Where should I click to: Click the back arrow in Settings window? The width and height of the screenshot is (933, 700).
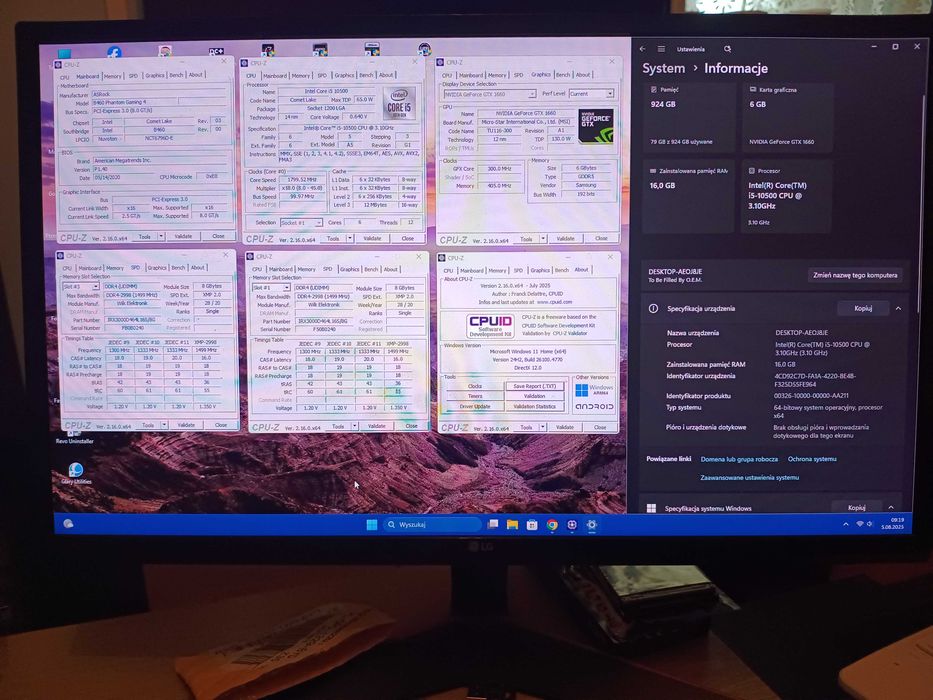click(x=643, y=49)
